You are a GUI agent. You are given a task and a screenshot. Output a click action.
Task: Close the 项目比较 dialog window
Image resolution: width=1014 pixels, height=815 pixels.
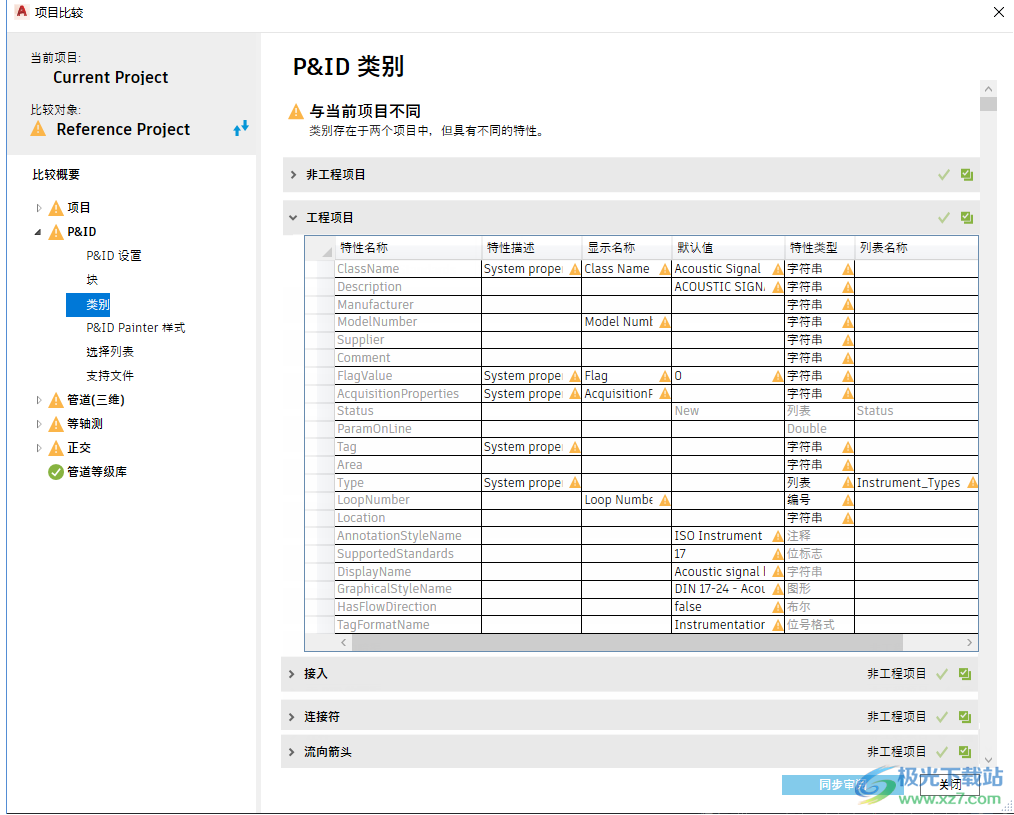pos(998,12)
